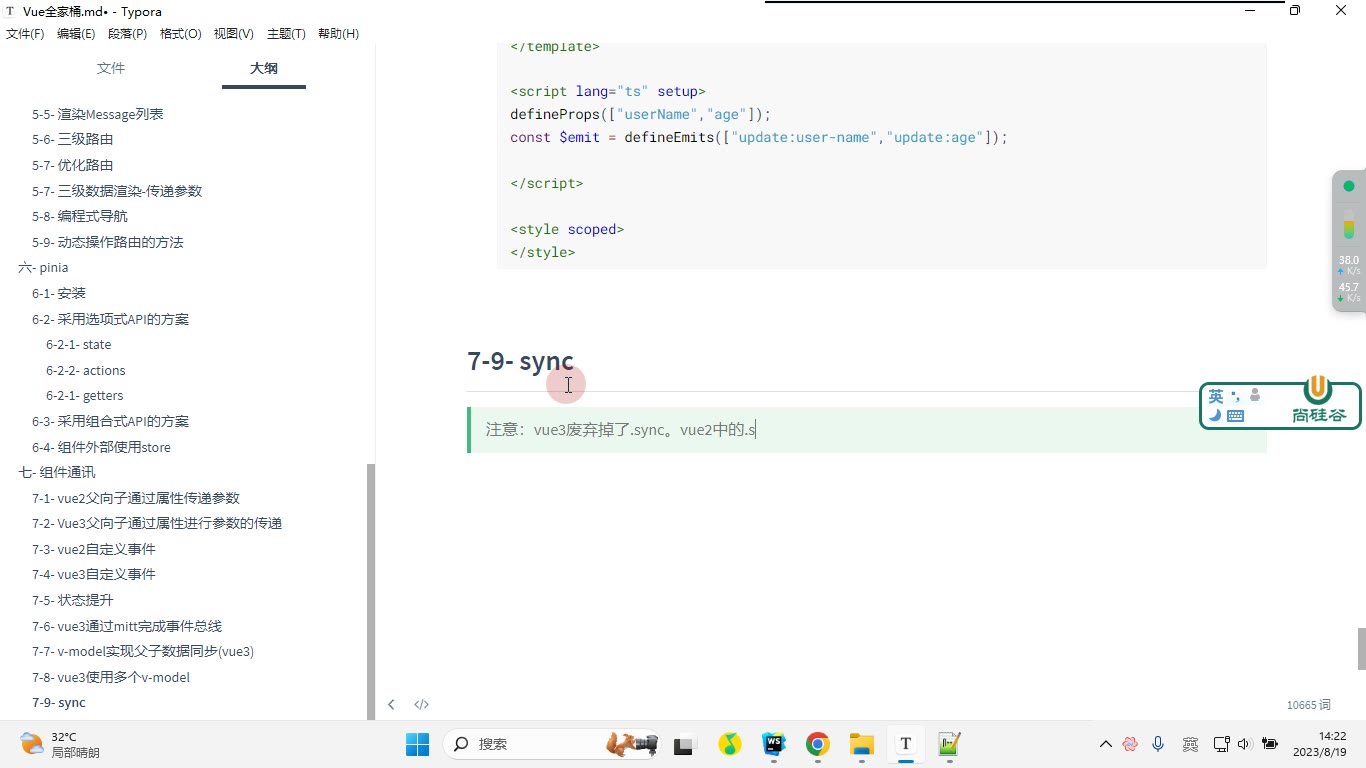This screenshot has width=1366, height=768.
Task: Select the Typora icon on the taskbar
Action: (906, 744)
